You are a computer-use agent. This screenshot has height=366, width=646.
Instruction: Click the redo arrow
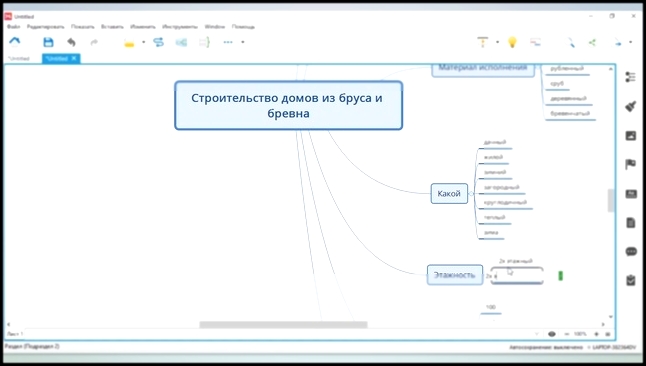pos(94,42)
